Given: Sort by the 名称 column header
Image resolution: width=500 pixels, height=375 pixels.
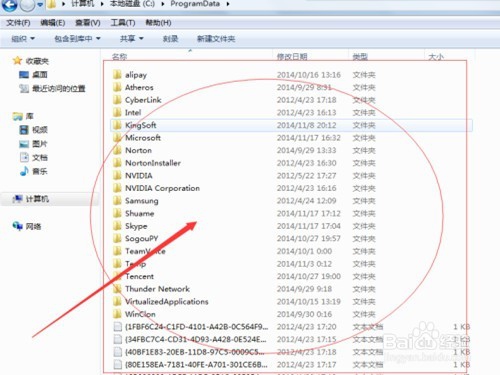Looking at the screenshot, I should pyautogui.click(x=120, y=56).
